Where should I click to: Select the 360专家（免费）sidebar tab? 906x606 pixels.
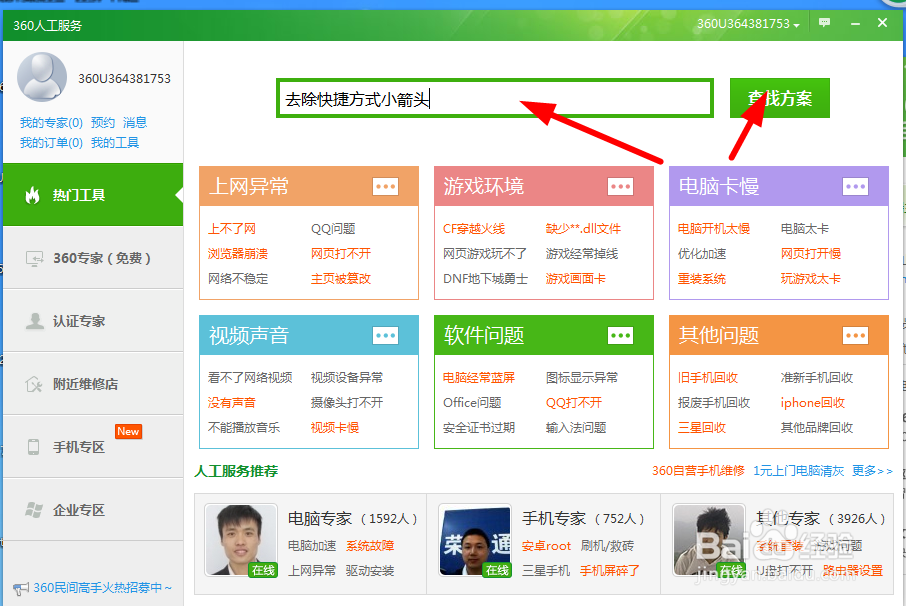(x=93, y=258)
